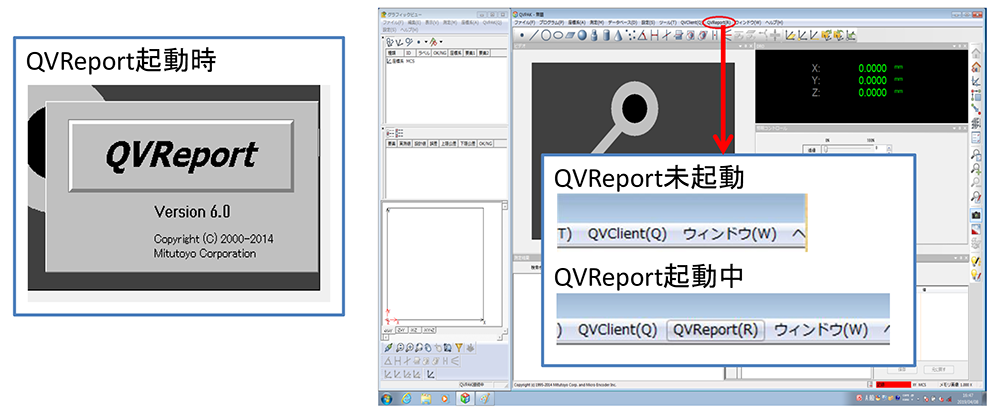This screenshot has width=1000, height=416.
Task: Select the Ellipse measurement tool
Action: point(558,36)
